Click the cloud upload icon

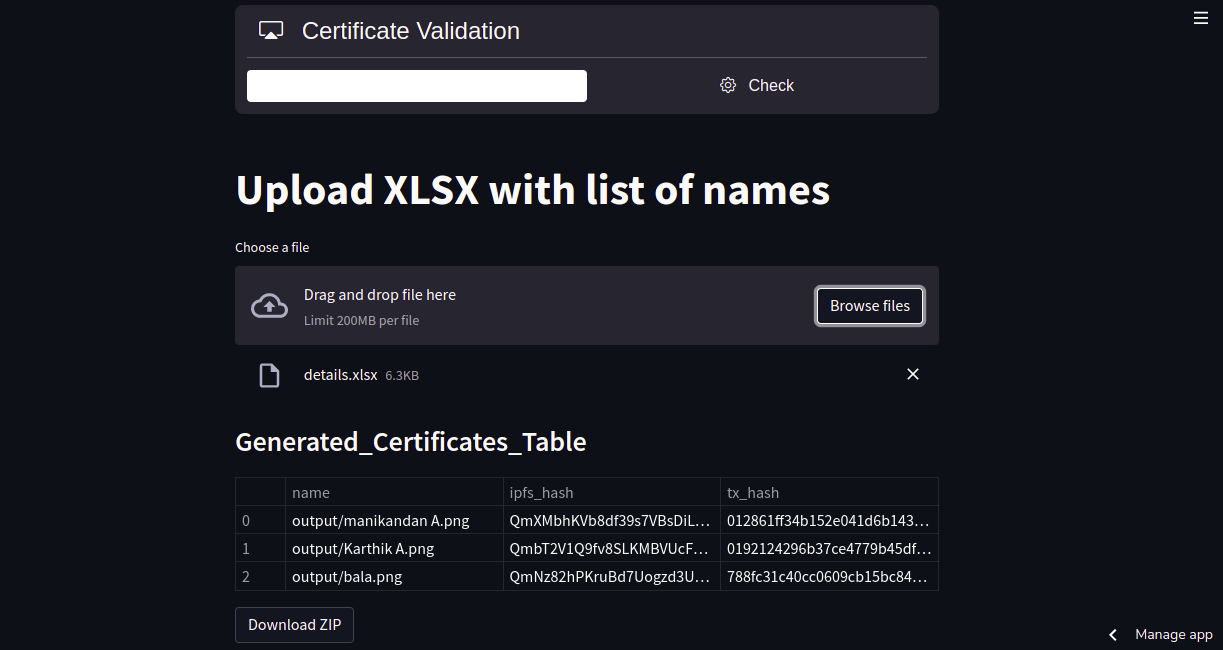269,306
